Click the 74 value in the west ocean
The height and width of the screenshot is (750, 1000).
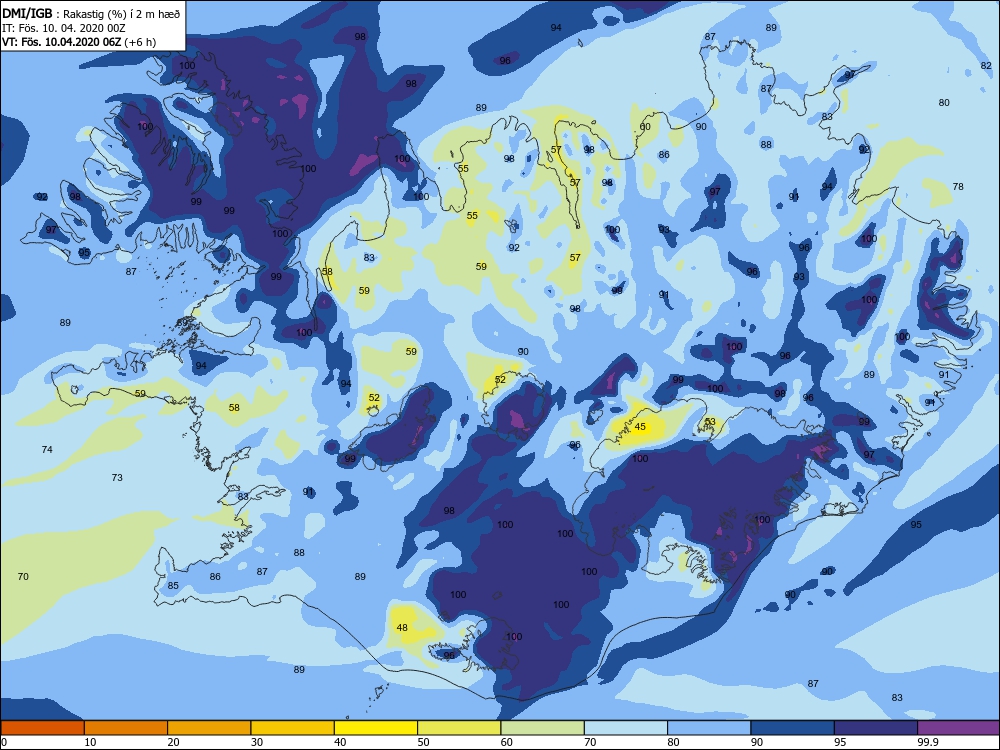pos(47,450)
